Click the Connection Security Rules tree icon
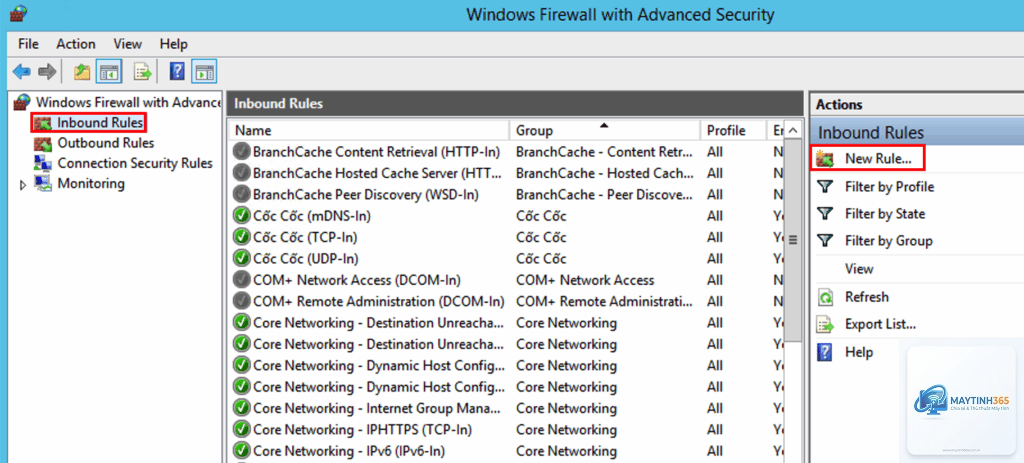The image size is (1024, 463). pyautogui.click(x=43, y=163)
